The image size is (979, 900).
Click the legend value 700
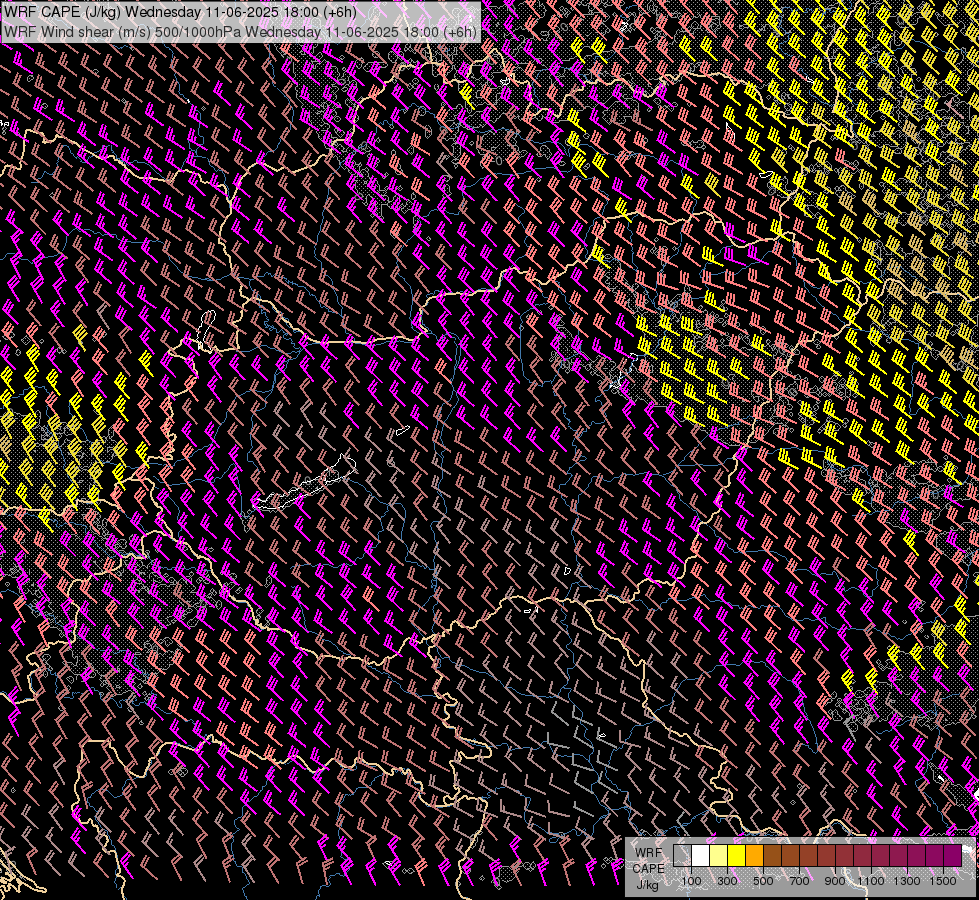tap(799, 881)
